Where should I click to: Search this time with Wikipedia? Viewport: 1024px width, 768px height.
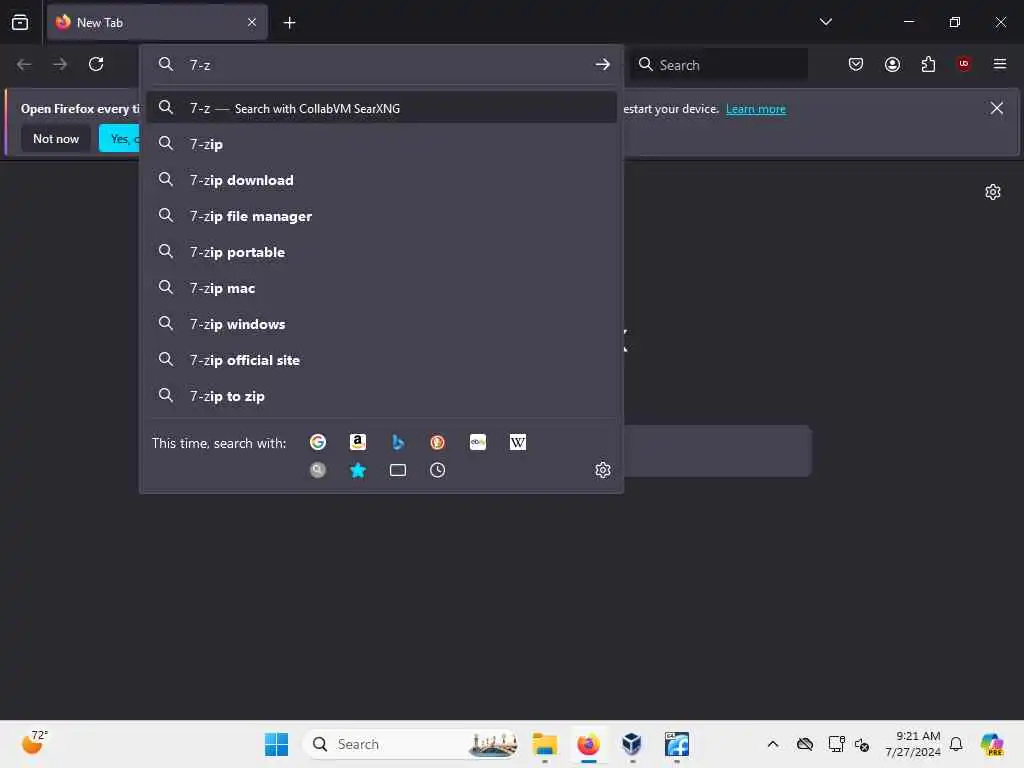[x=517, y=442]
